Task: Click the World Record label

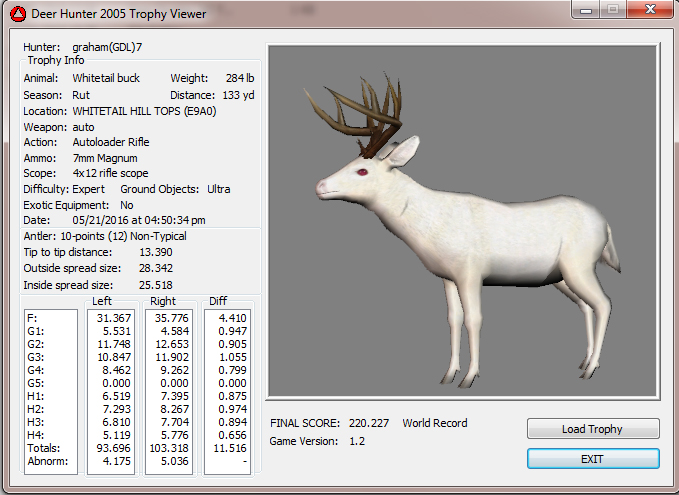Action: 434,423
